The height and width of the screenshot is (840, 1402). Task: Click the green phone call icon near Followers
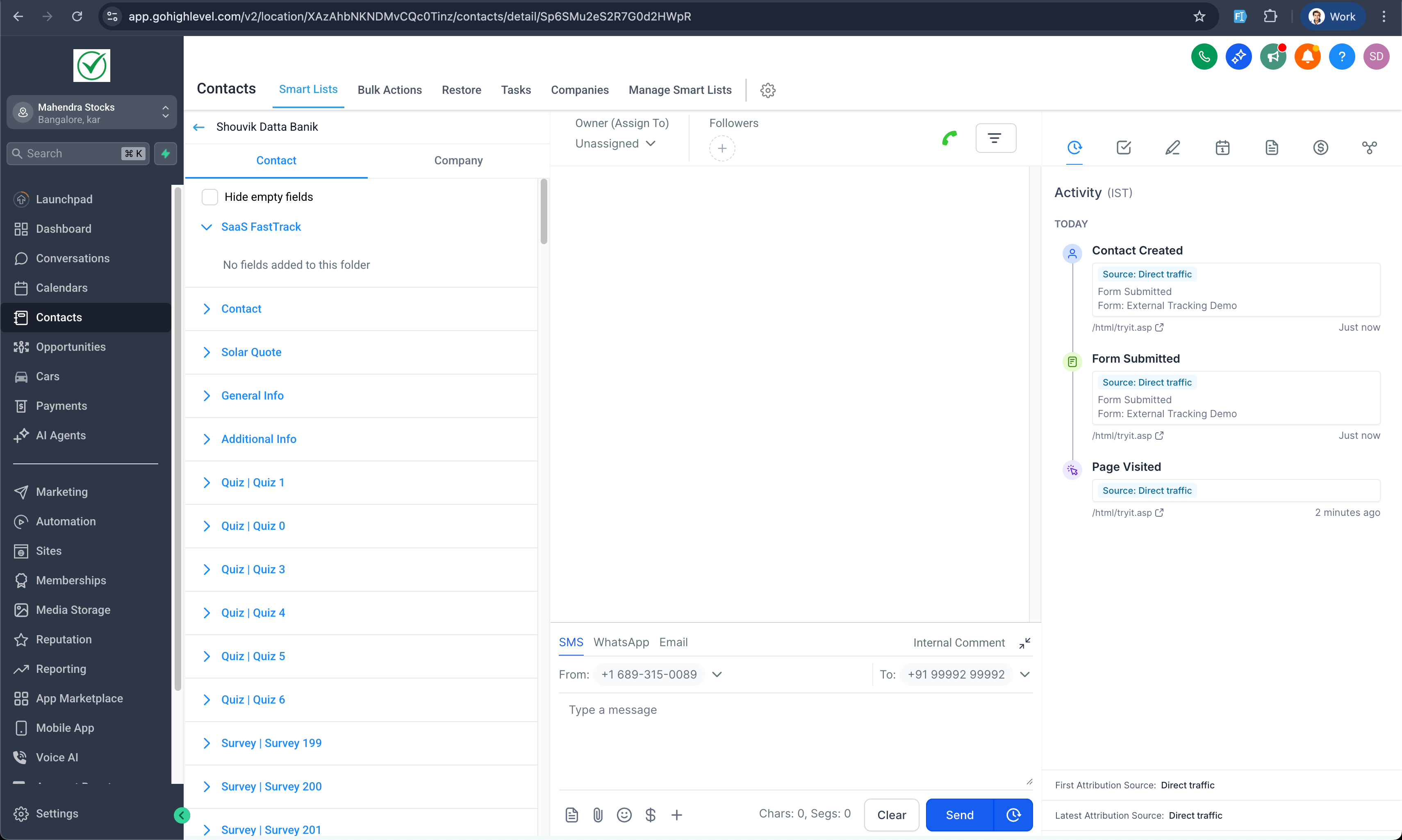(x=949, y=138)
